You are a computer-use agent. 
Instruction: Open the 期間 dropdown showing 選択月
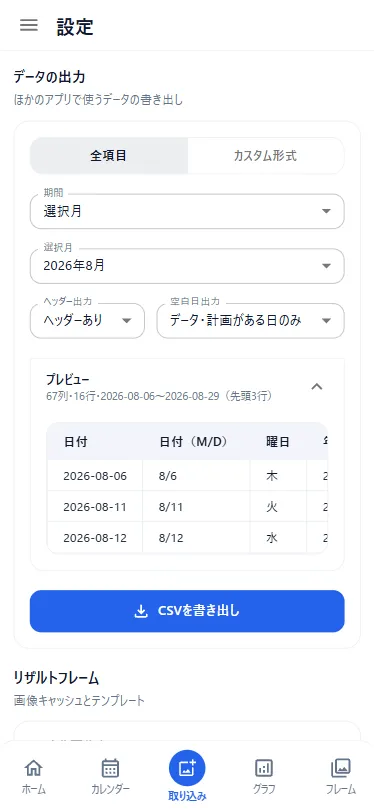pyautogui.click(x=187, y=211)
